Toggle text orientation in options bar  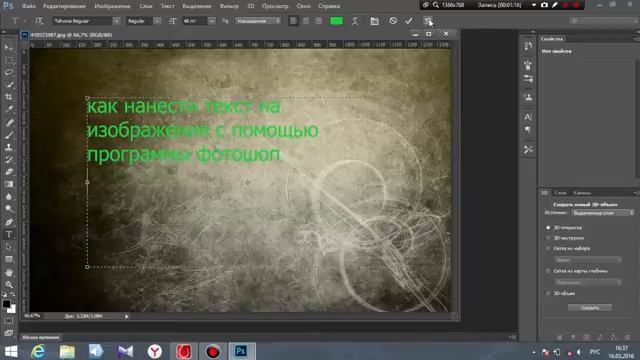tap(39, 21)
